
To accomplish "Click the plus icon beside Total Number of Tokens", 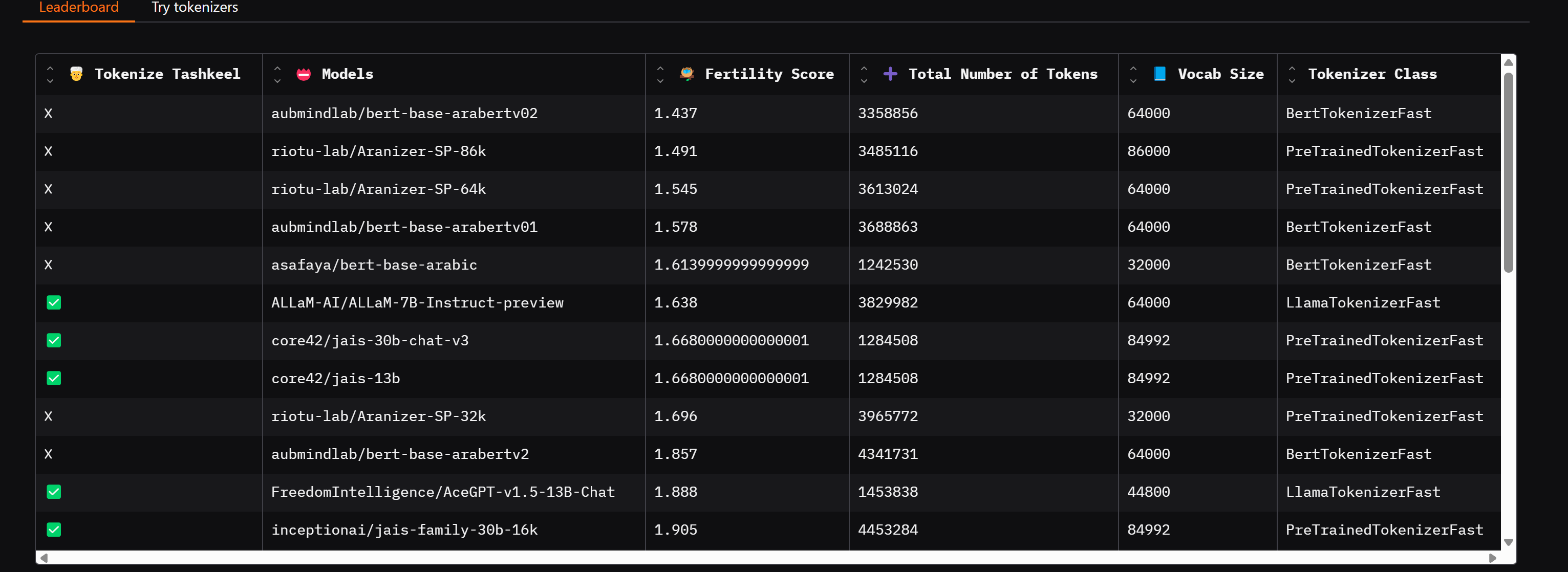I will 891,74.
